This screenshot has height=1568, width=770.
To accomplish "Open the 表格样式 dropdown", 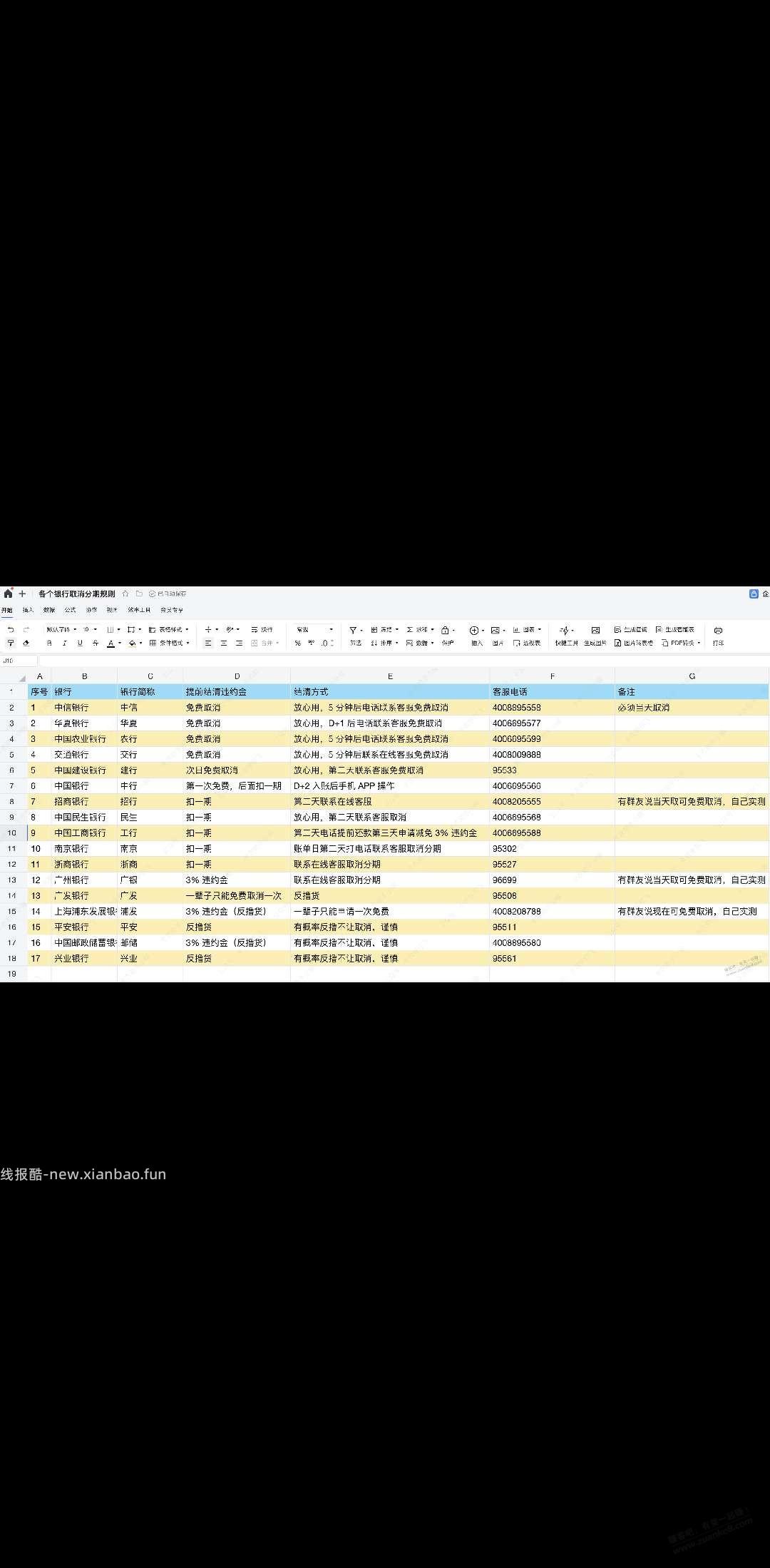I will [169, 630].
